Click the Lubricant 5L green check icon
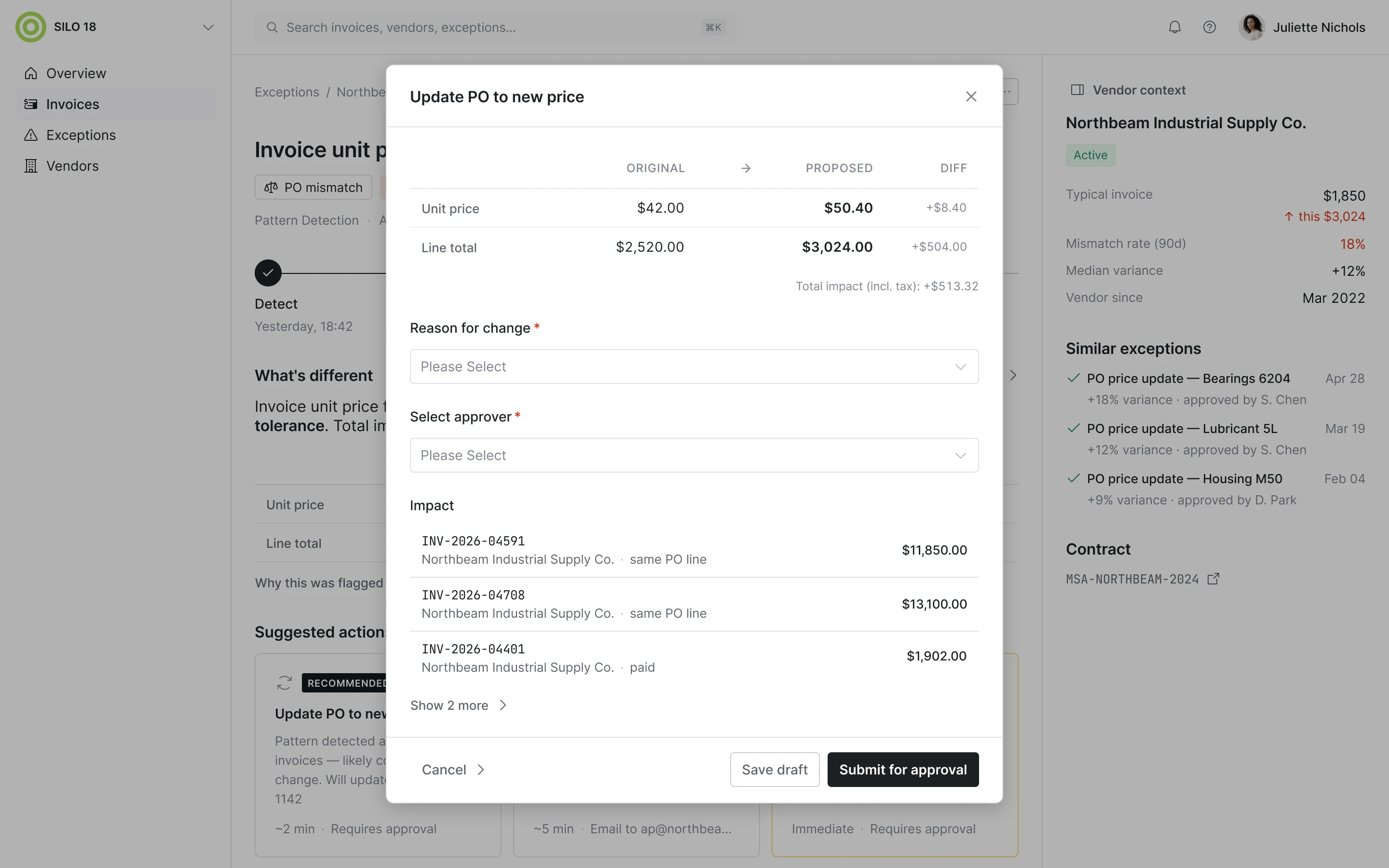The width and height of the screenshot is (1389, 868). (1073, 428)
